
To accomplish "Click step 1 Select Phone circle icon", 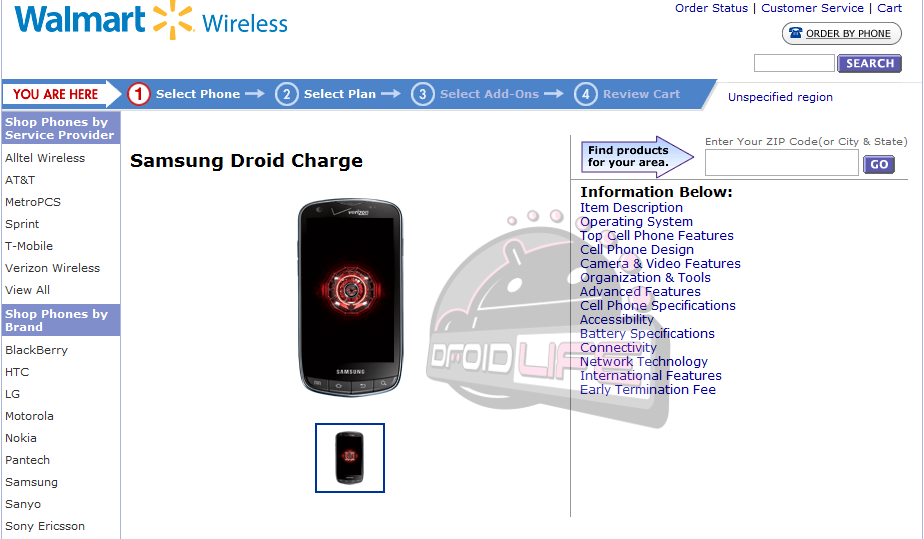I will click(x=139, y=94).
